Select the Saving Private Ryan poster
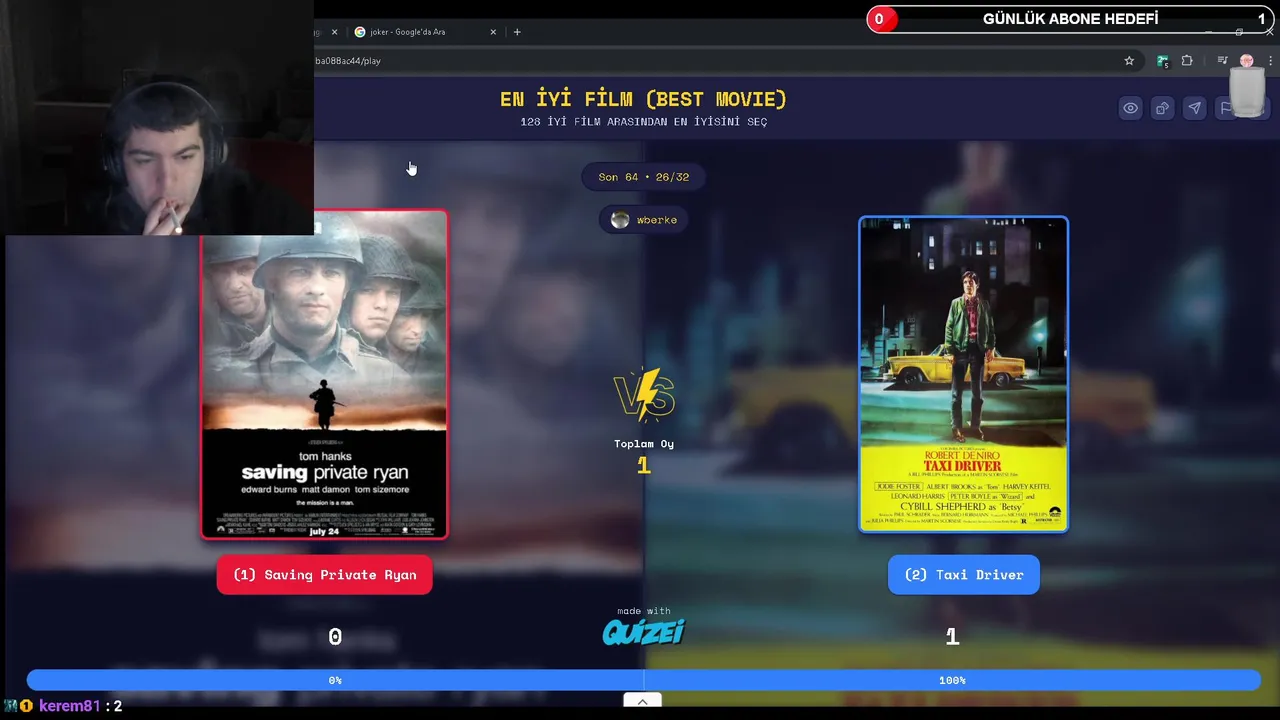Image resolution: width=1280 pixels, height=720 pixels. click(324, 375)
